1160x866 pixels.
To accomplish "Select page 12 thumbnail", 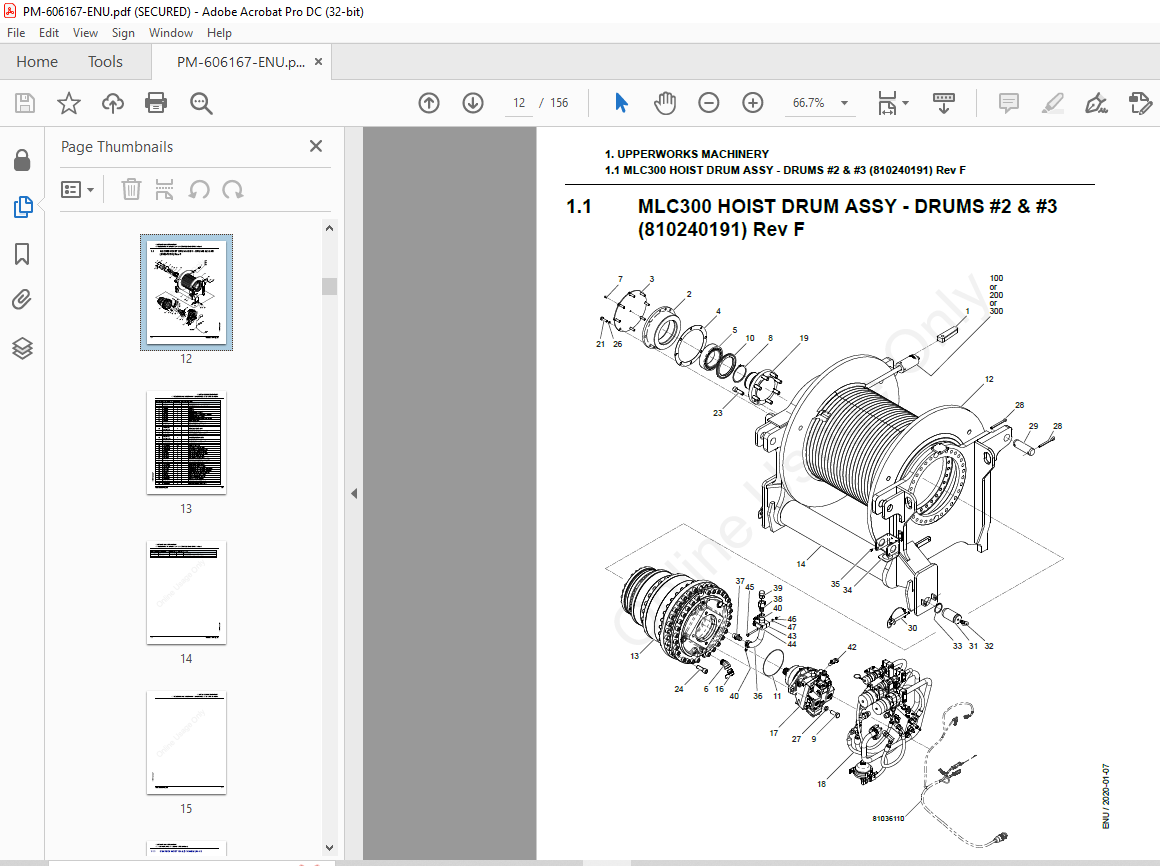I will point(186,292).
